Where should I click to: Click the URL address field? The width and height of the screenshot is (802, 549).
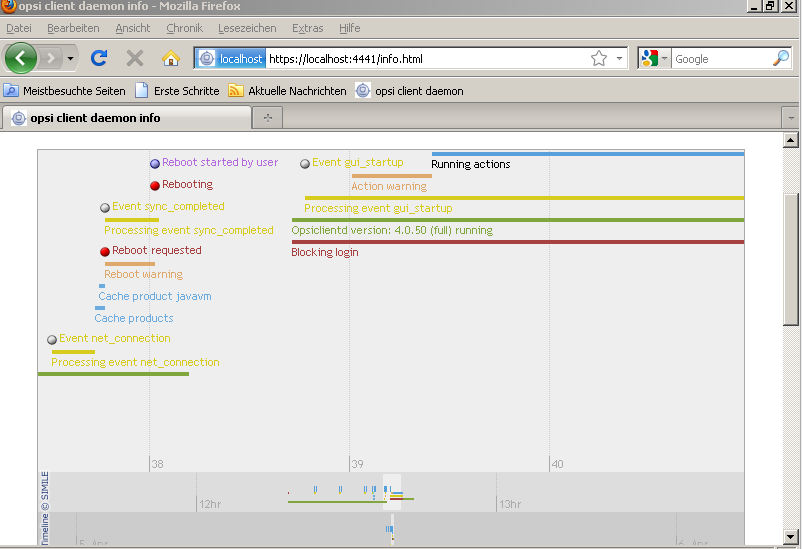coord(427,59)
